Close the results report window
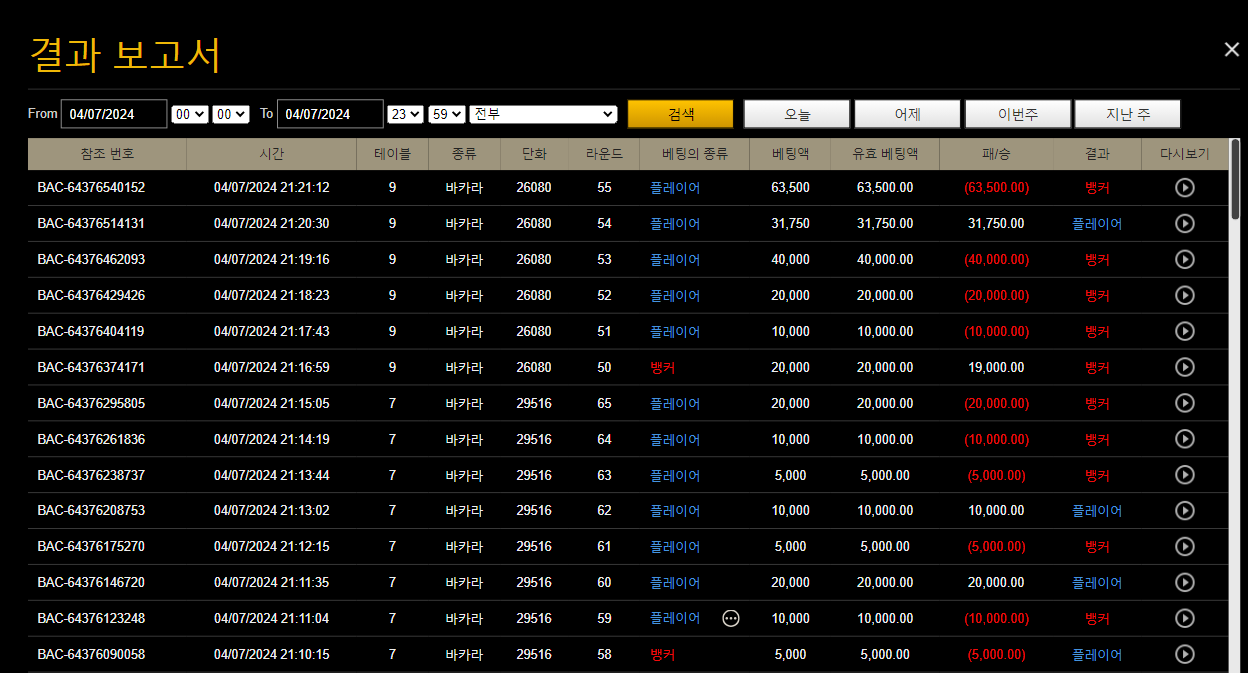1248x673 pixels. click(1232, 50)
